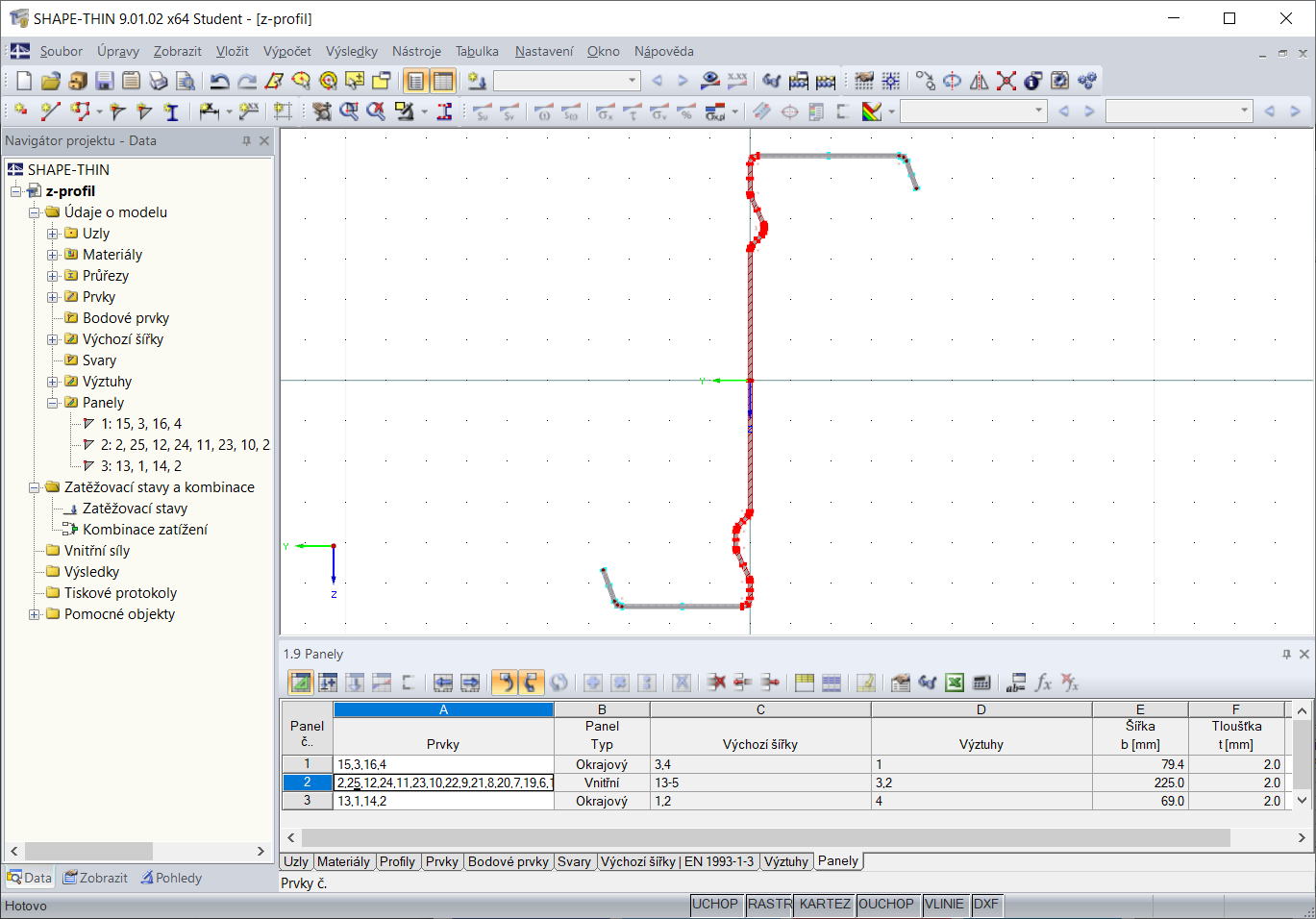This screenshot has width=1316, height=919.
Task: Open a file using the folder icon
Action: point(51,81)
